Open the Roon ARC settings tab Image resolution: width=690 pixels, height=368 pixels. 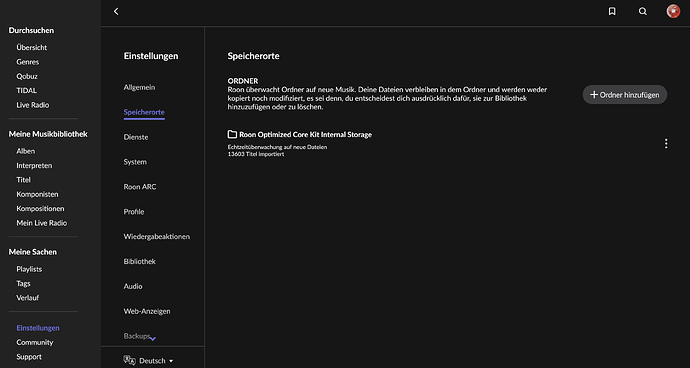[x=139, y=187]
